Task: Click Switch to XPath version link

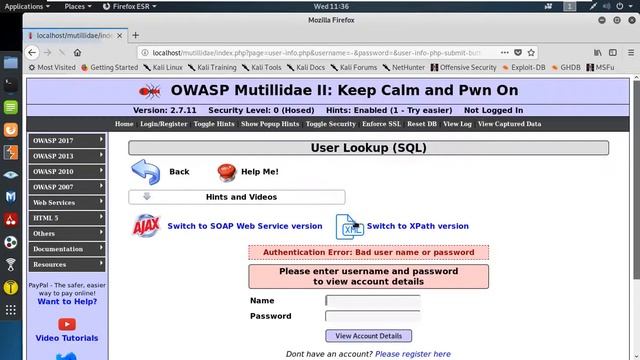Action: point(418,226)
